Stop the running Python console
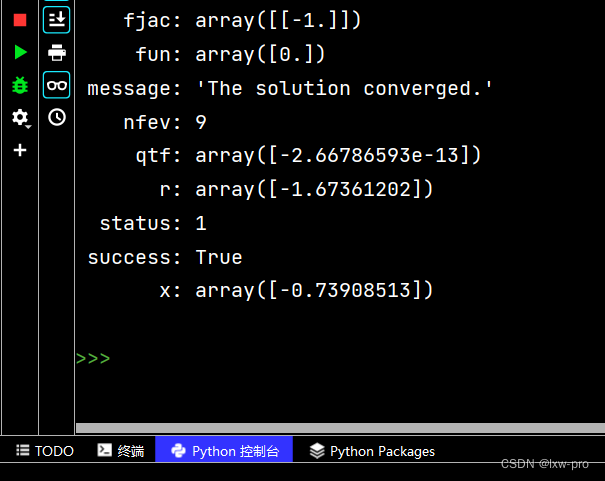The width and height of the screenshot is (605, 481). tap(20, 20)
